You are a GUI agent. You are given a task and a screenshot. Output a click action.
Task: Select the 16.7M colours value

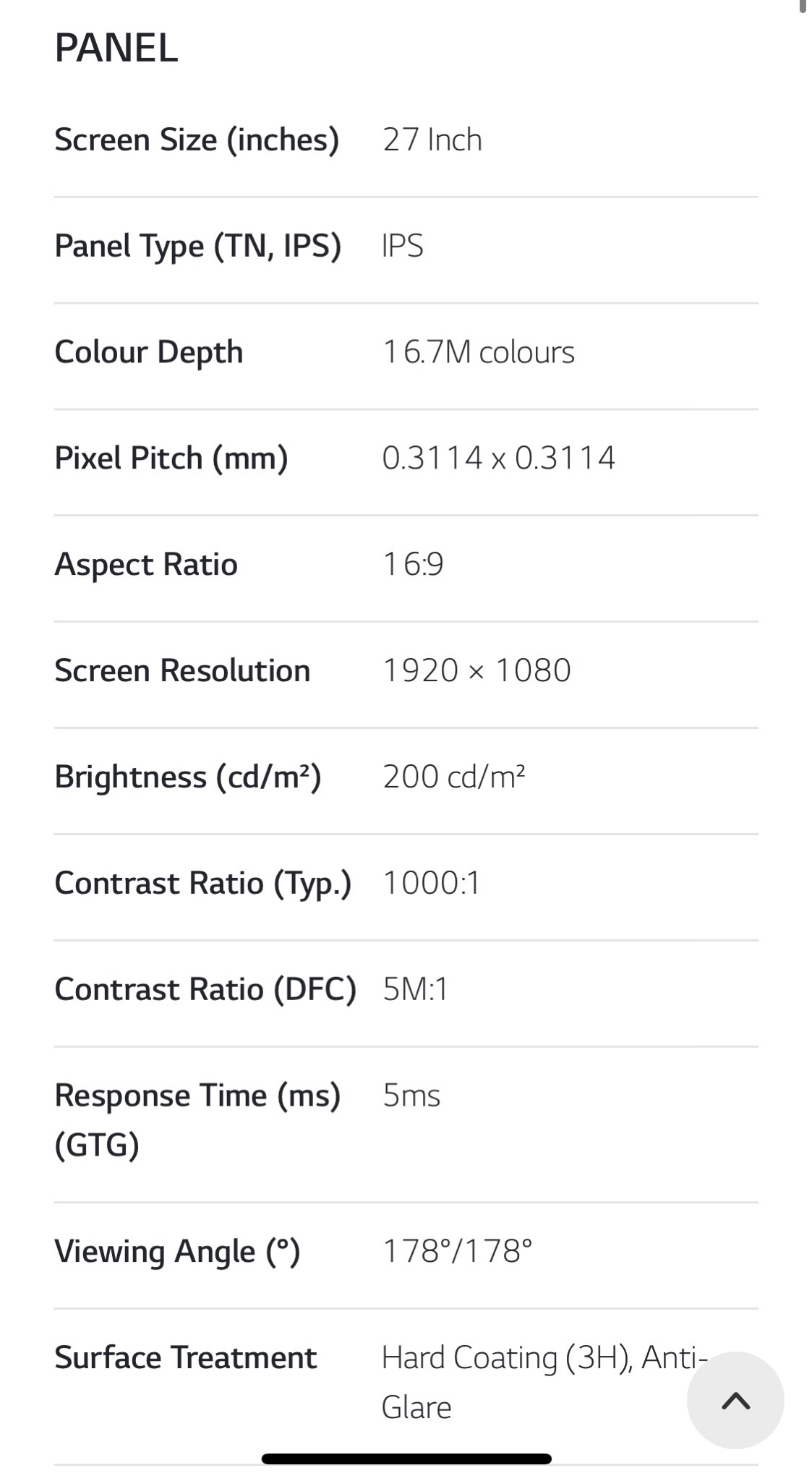point(479,352)
